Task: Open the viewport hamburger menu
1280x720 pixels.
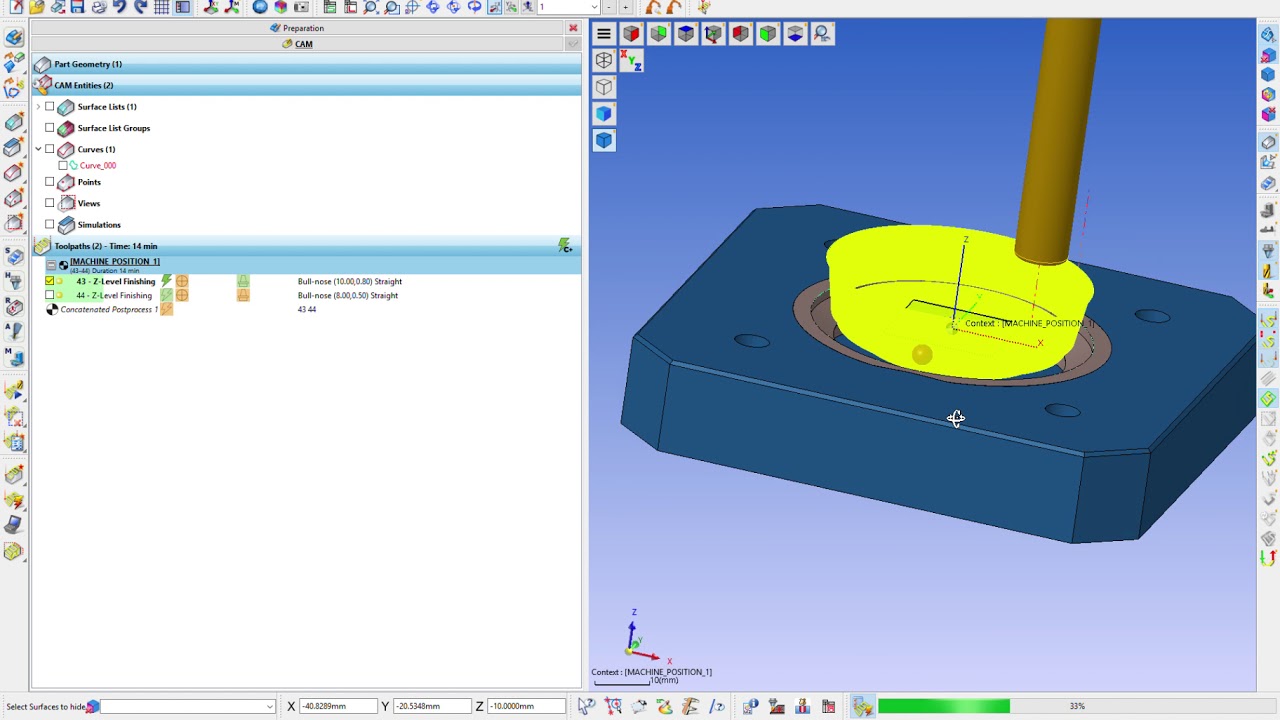Action: pos(604,34)
